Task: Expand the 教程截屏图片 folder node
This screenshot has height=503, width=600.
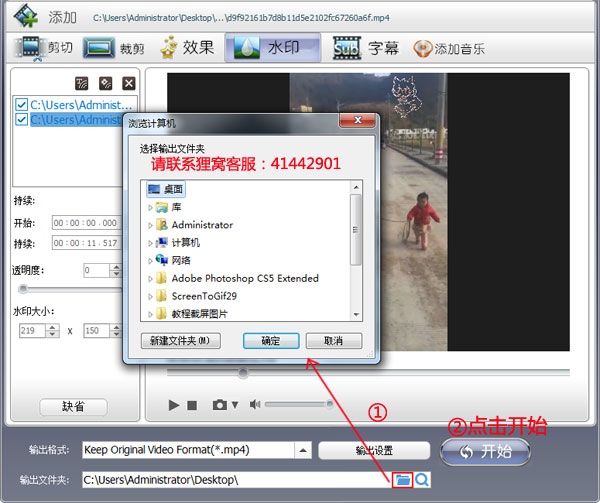Action: 150,314
